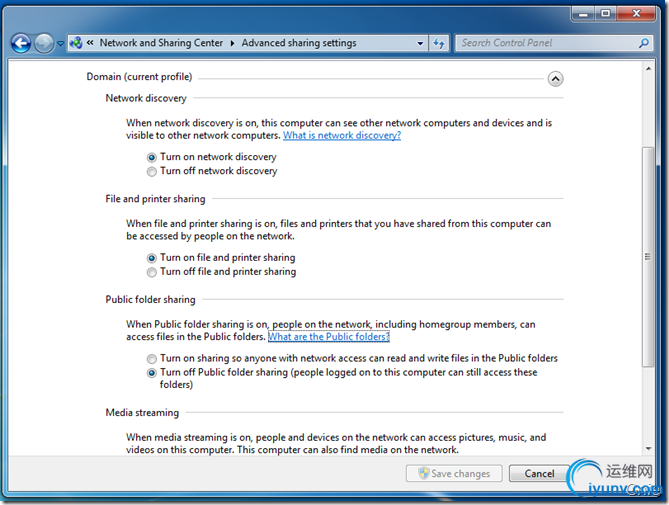Select Turn on network discovery
Viewport: 669px width, 505px height.
pos(212,157)
